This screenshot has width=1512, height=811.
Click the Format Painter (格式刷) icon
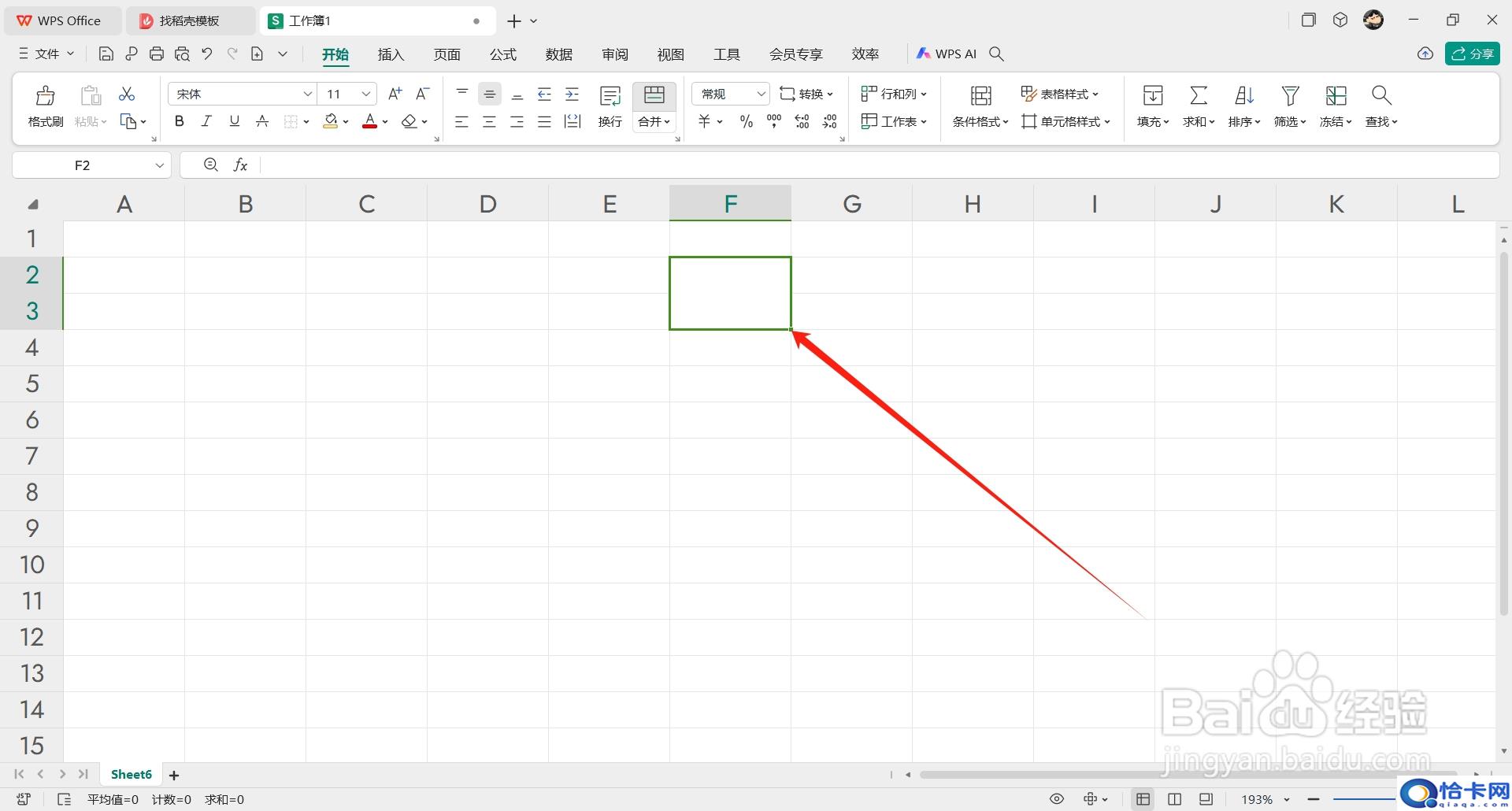[x=46, y=96]
